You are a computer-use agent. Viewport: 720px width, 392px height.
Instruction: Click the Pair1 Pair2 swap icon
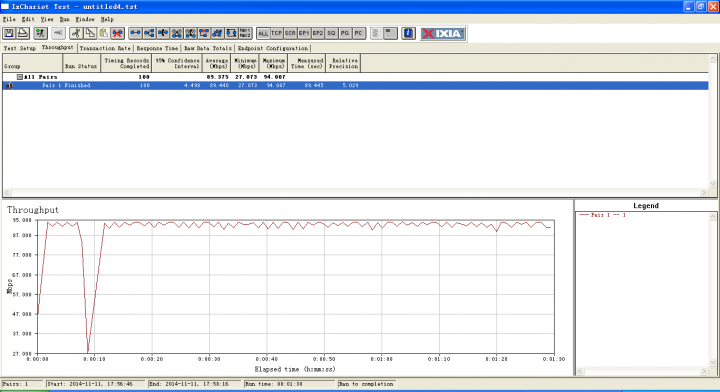point(245,33)
